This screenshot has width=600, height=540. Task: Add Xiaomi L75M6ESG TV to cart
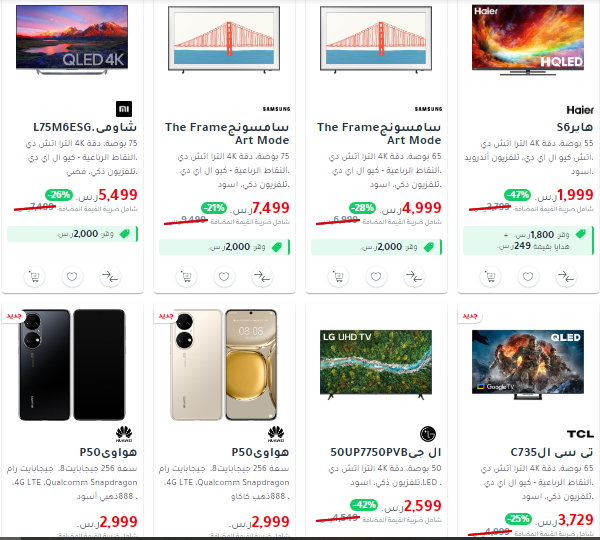click(x=34, y=276)
